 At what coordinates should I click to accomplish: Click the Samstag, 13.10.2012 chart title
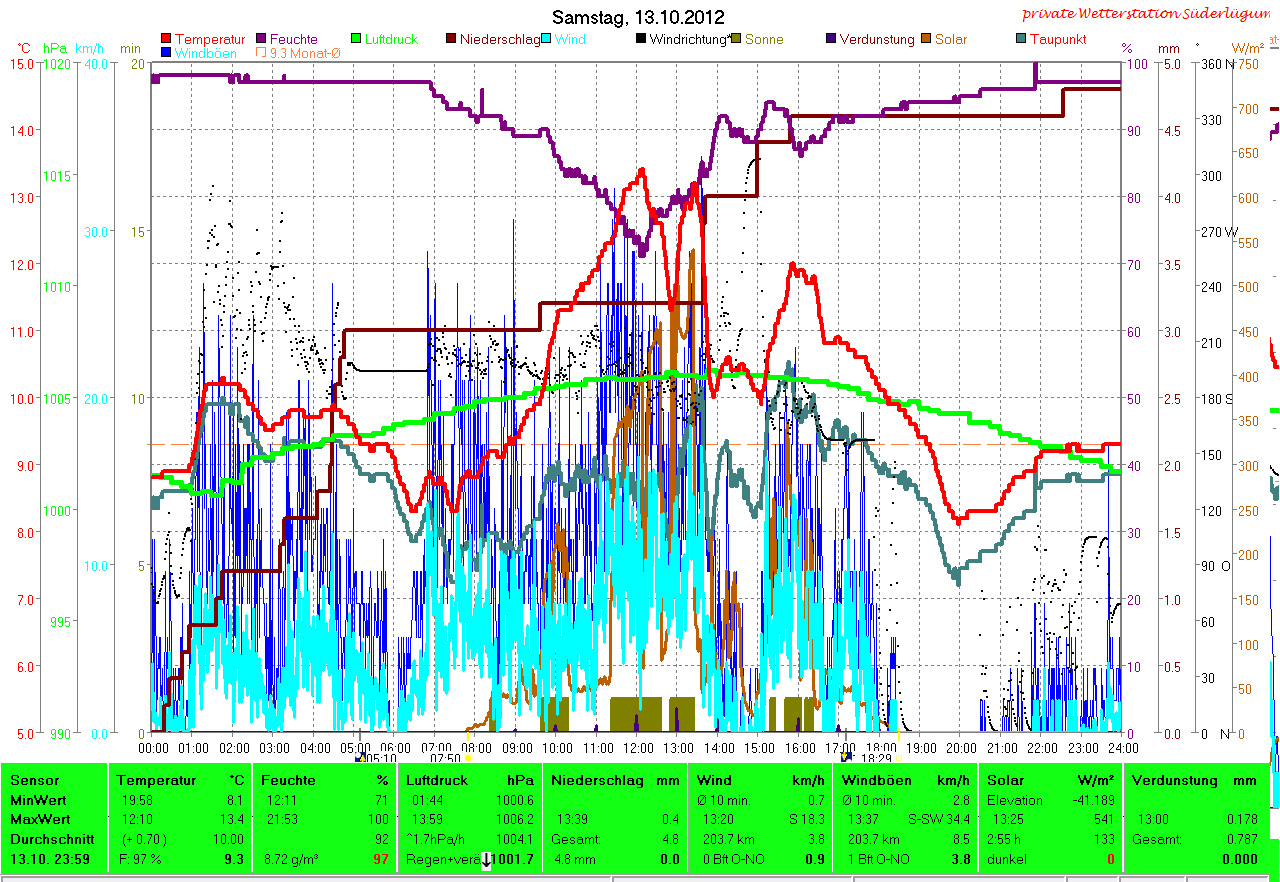click(639, 17)
